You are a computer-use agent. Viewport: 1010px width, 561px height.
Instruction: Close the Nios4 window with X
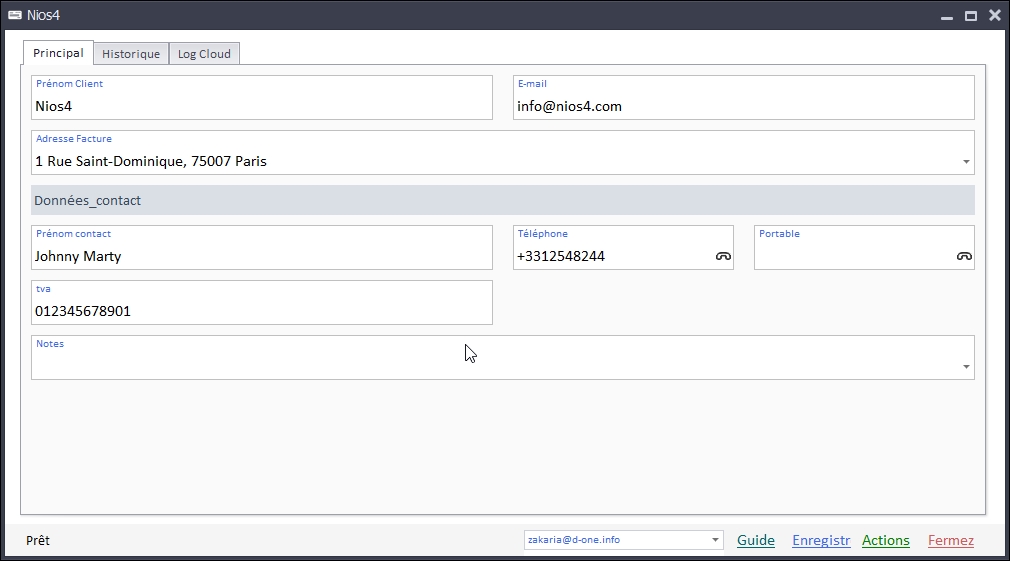coord(994,15)
